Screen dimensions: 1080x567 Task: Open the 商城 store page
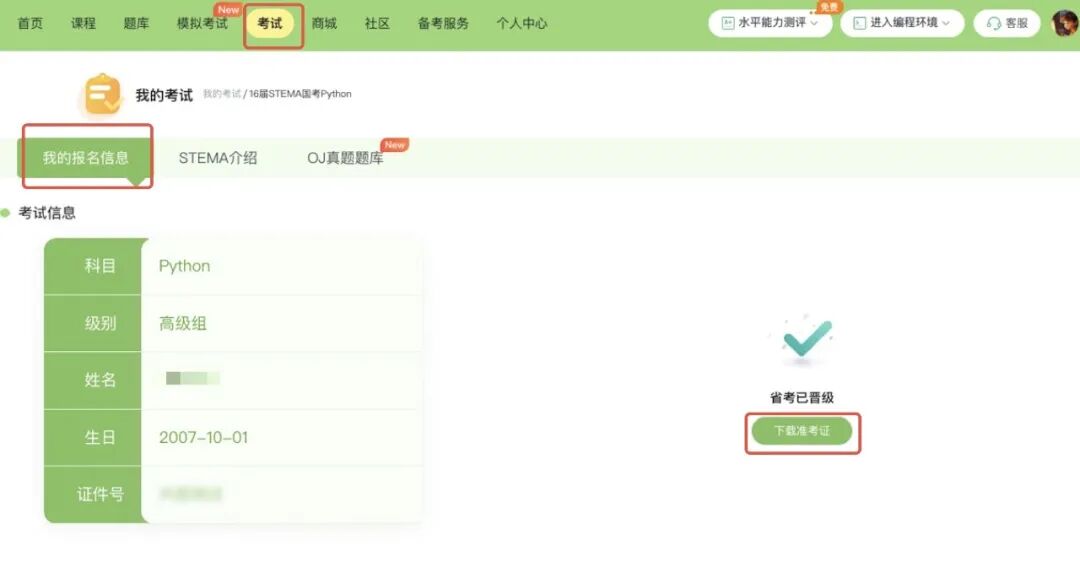pos(324,23)
